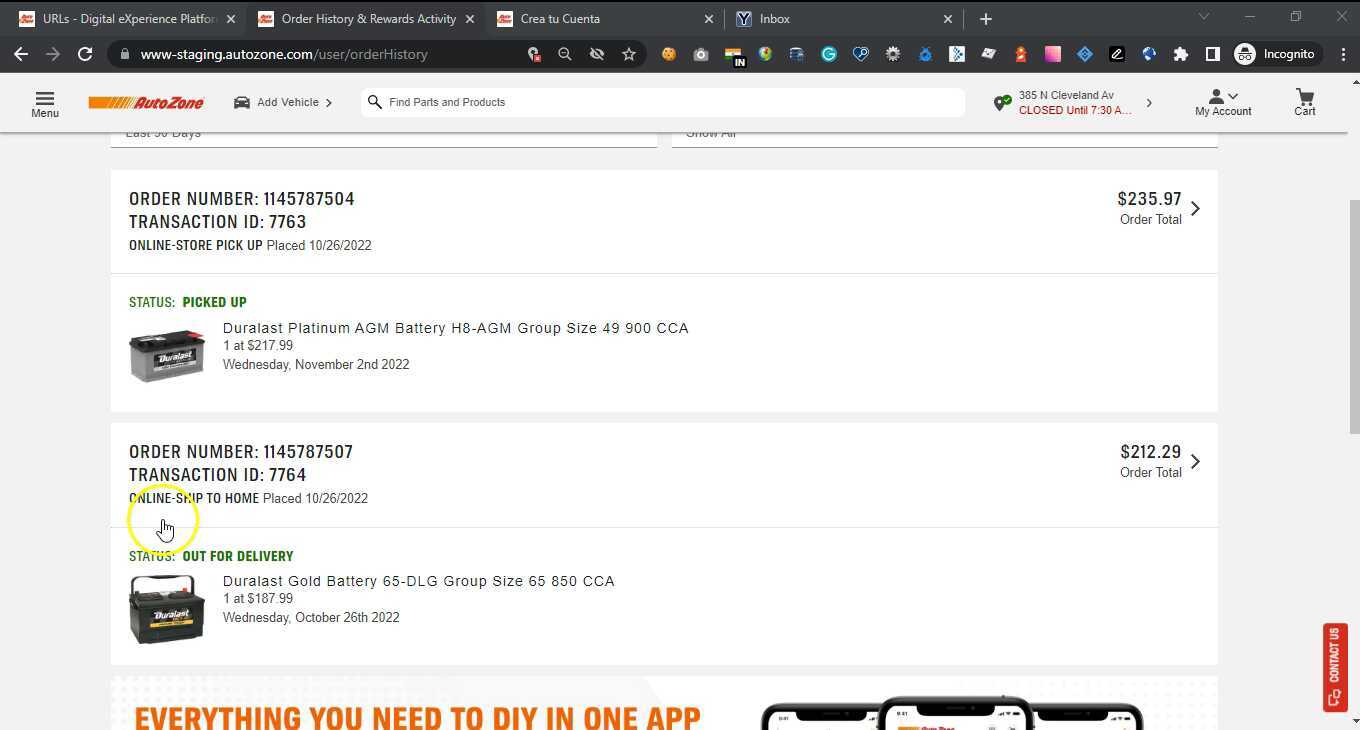Expand store info chevron beside Cleveland Av
Image resolution: width=1360 pixels, height=730 pixels.
coord(1149,102)
